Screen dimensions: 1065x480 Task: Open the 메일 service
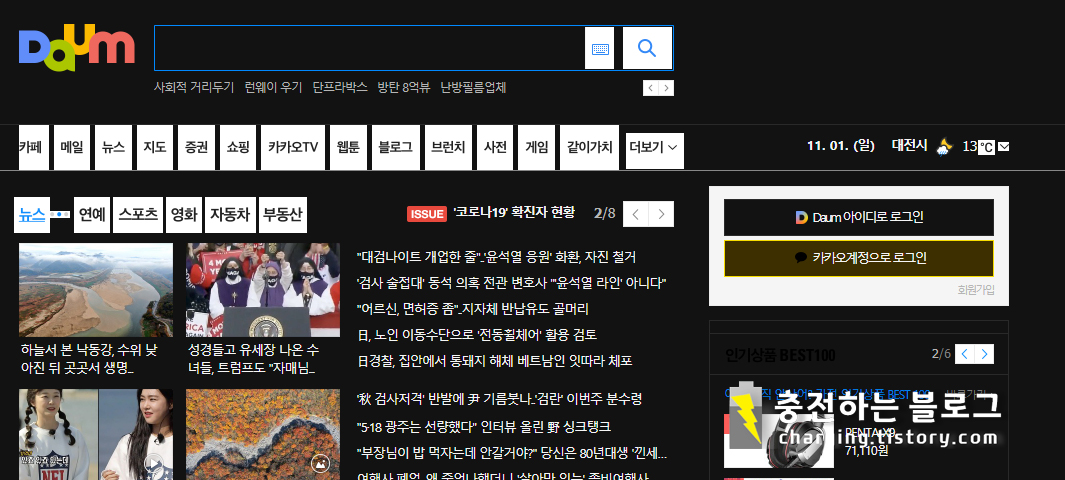(x=72, y=147)
